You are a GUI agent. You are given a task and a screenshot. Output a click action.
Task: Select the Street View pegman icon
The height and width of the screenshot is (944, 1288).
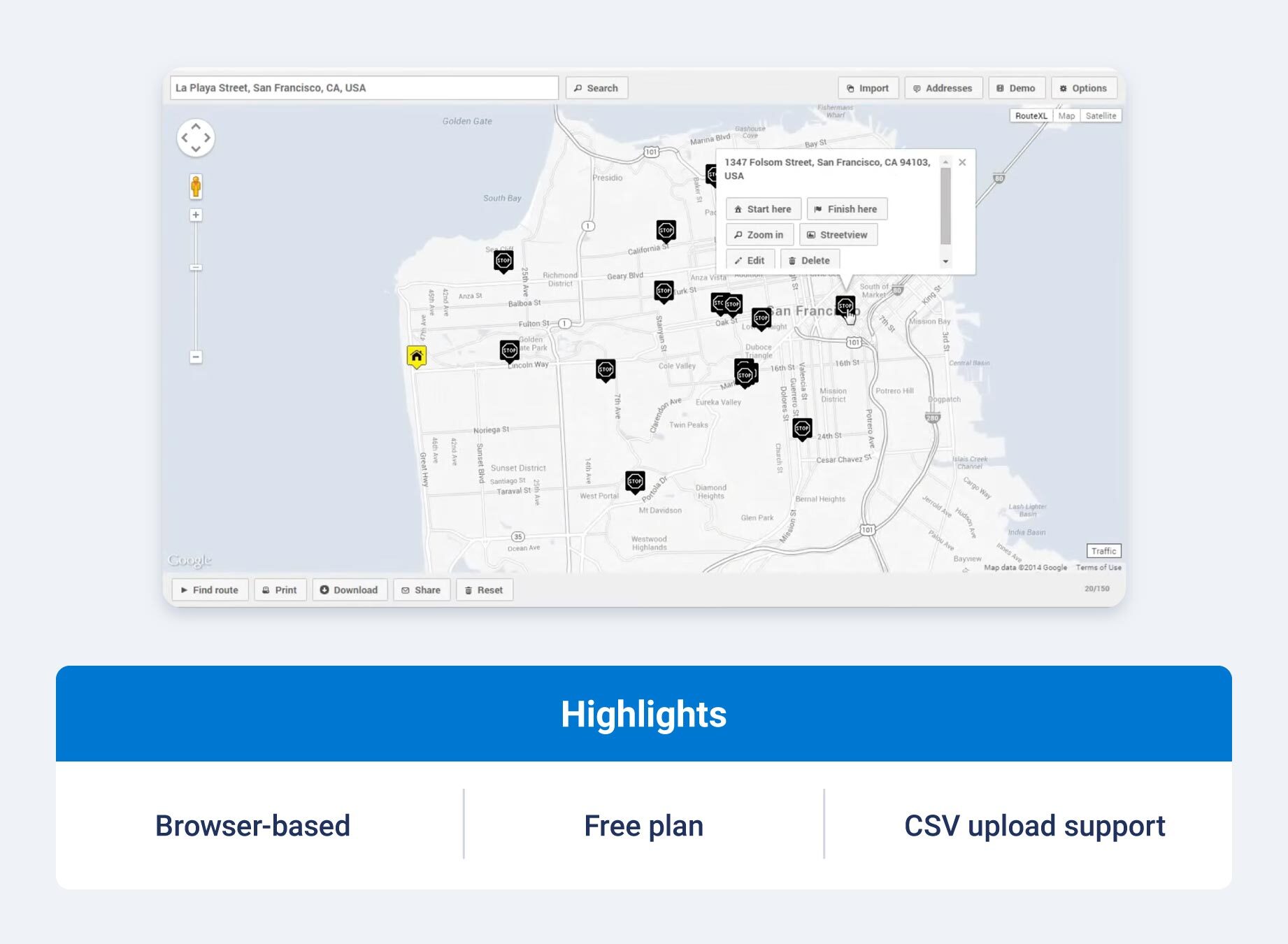196,187
